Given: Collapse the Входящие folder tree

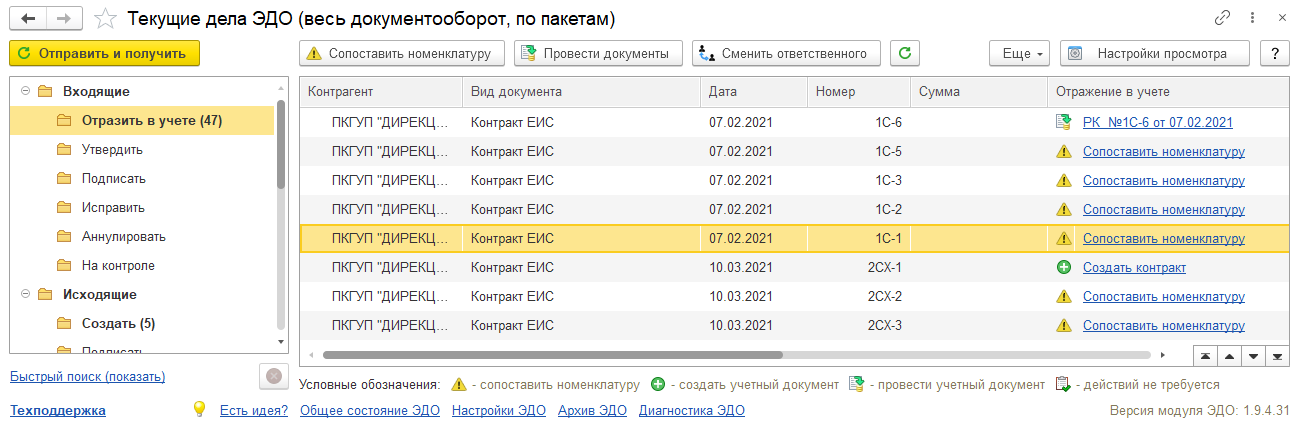Looking at the screenshot, I should pyautogui.click(x=25, y=92).
